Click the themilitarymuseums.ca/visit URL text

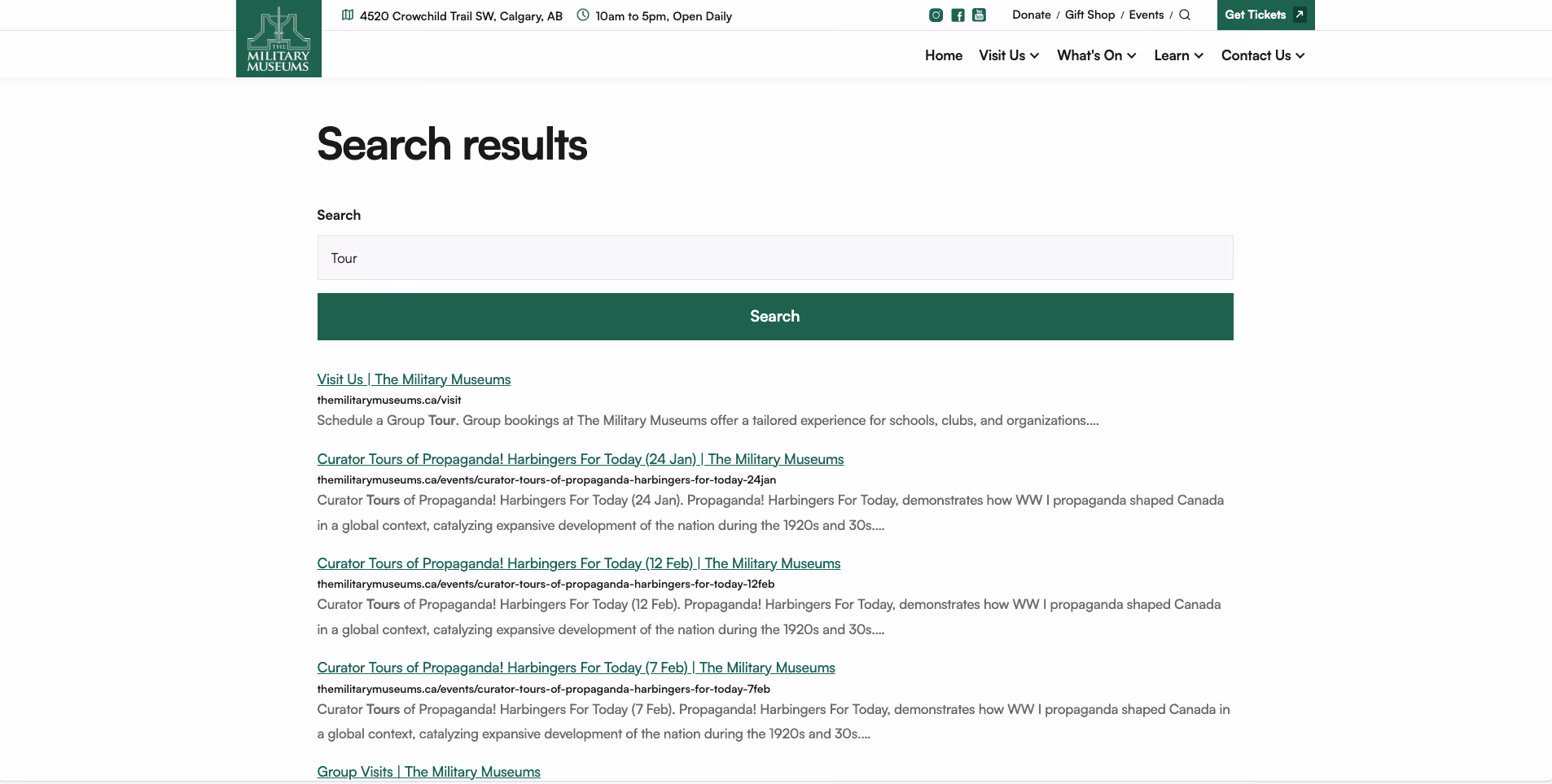click(389, 400)
